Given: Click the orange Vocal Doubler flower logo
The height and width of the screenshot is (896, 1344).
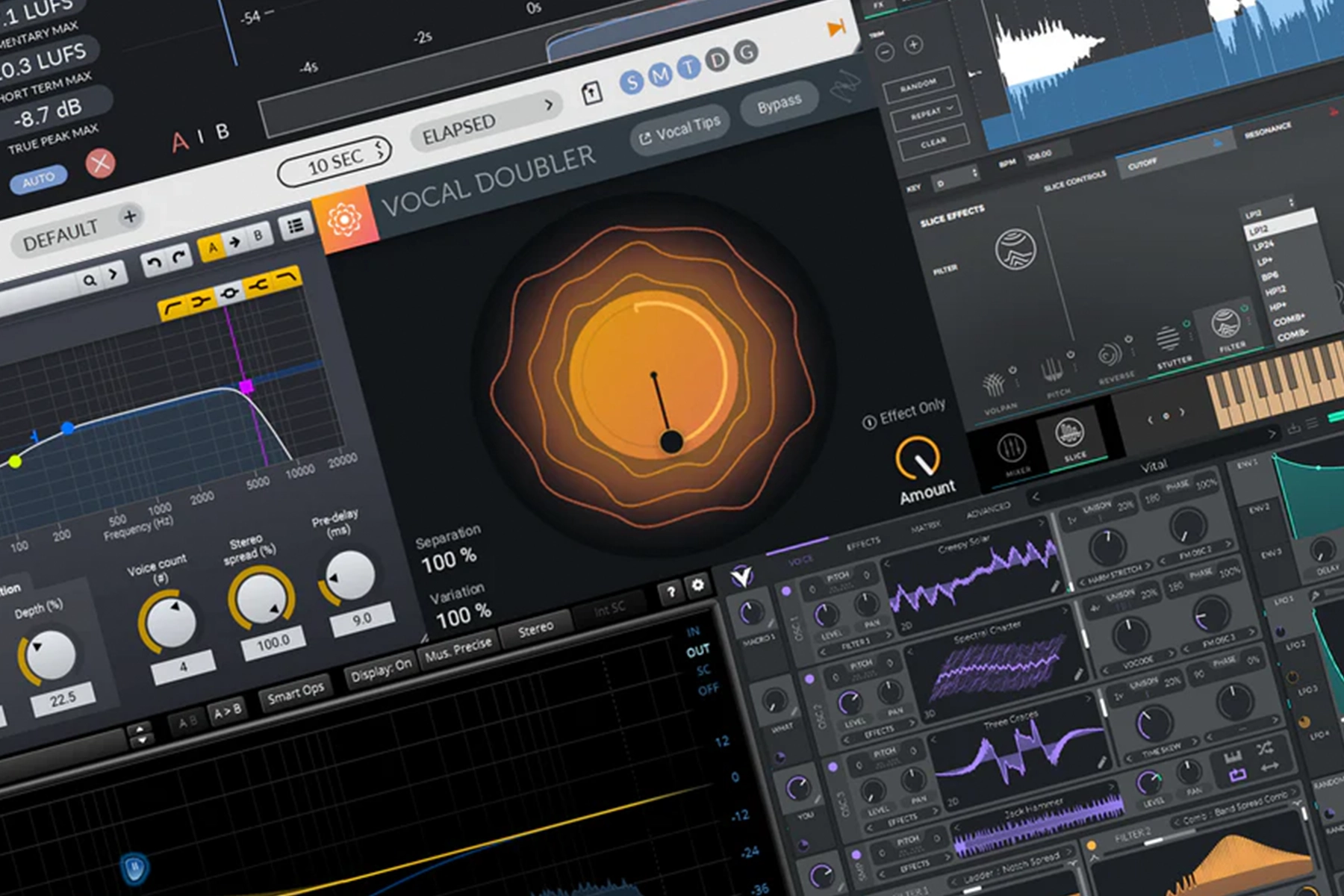Looking at the screenshot, I should pyautogui.click(x=344, y=220).
